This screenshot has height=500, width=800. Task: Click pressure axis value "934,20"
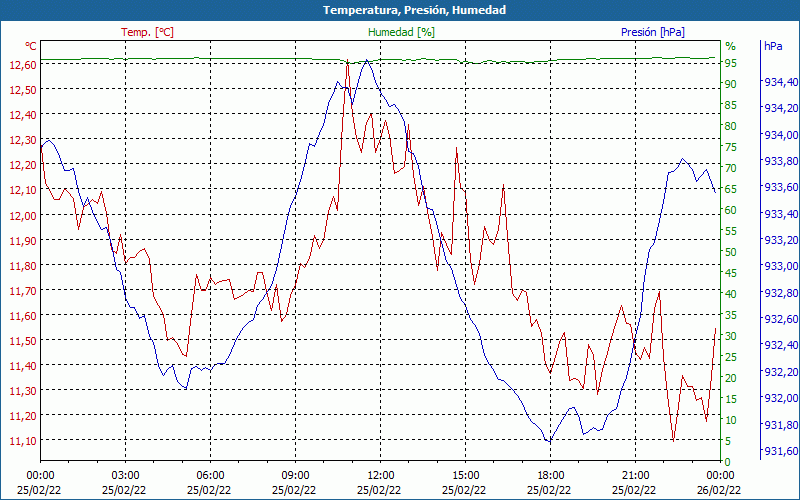781,108
